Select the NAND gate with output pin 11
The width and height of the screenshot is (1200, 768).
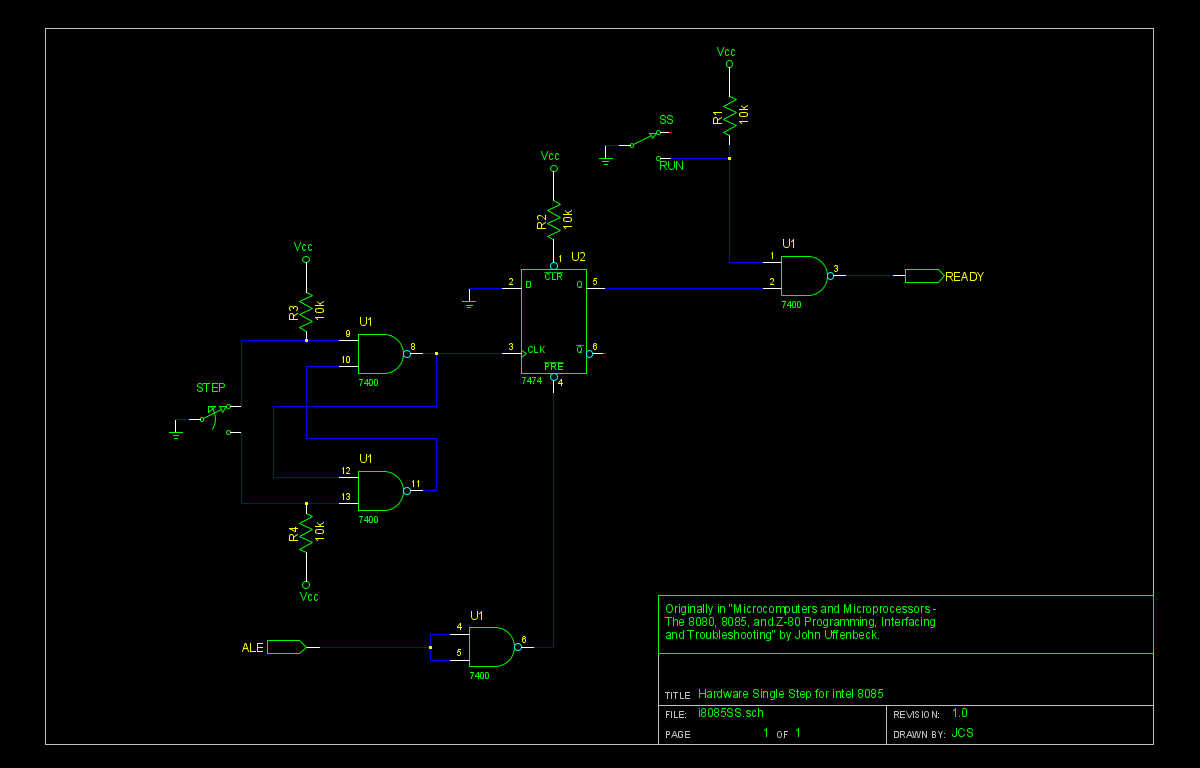pos(382,490)
